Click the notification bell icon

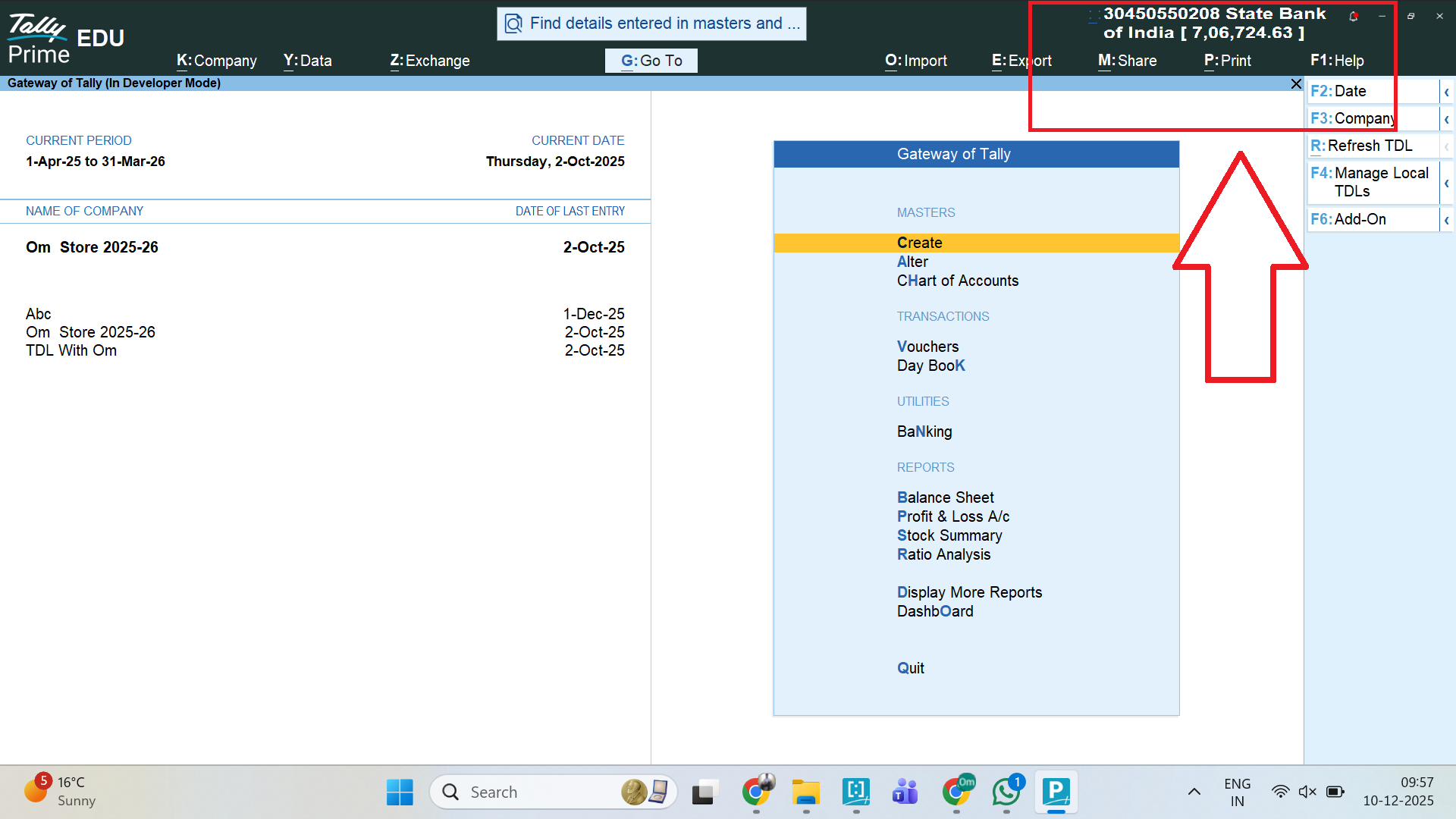1354,16
